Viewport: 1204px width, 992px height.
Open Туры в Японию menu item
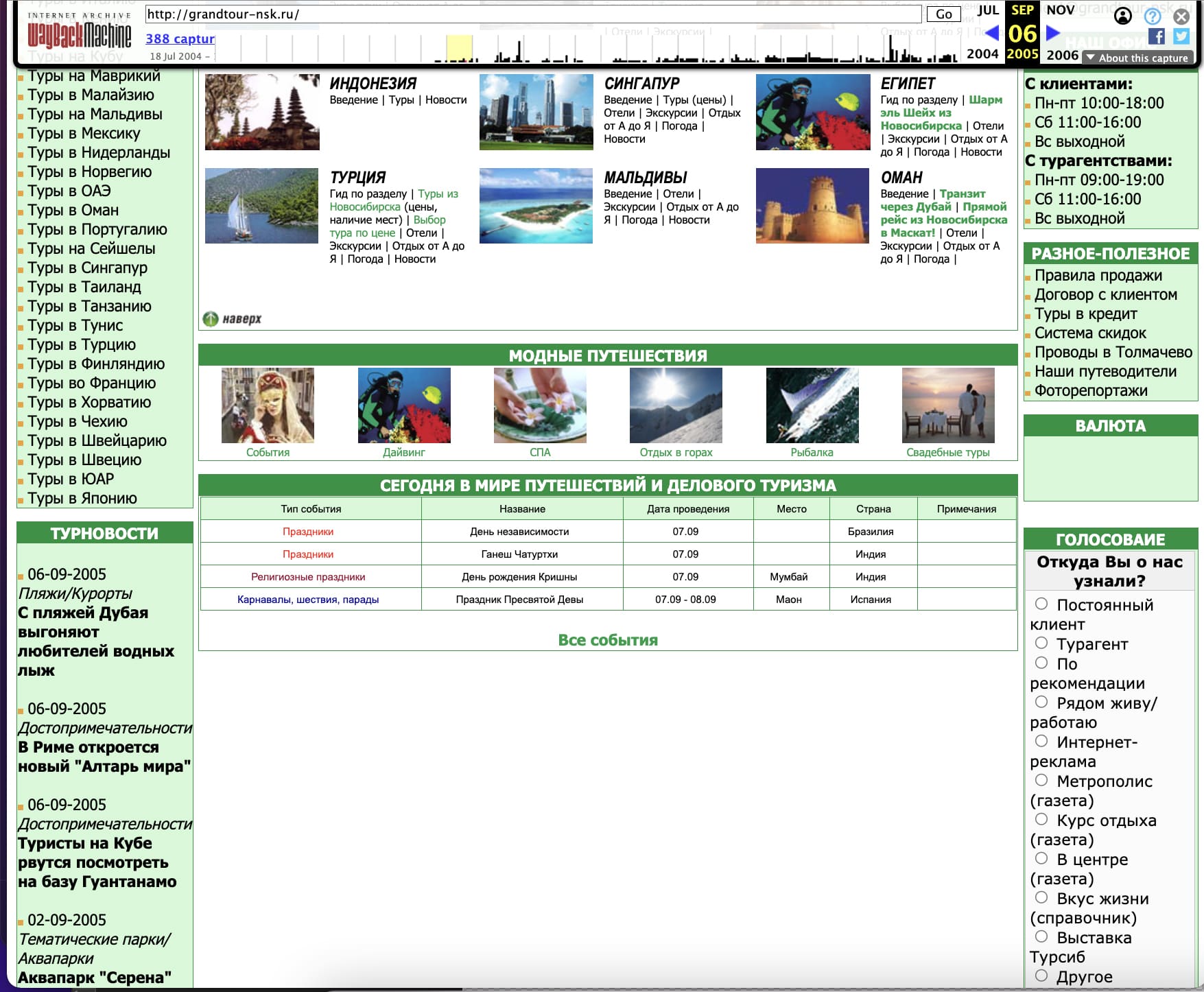82,498
